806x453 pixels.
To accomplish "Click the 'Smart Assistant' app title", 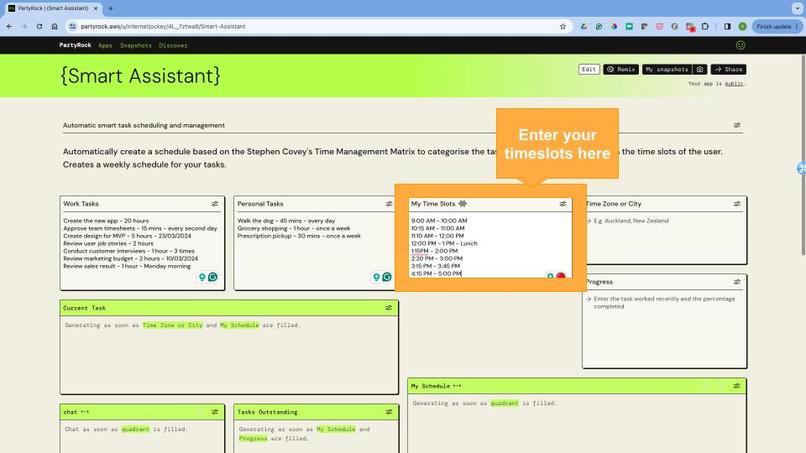I will pos(140,76).
